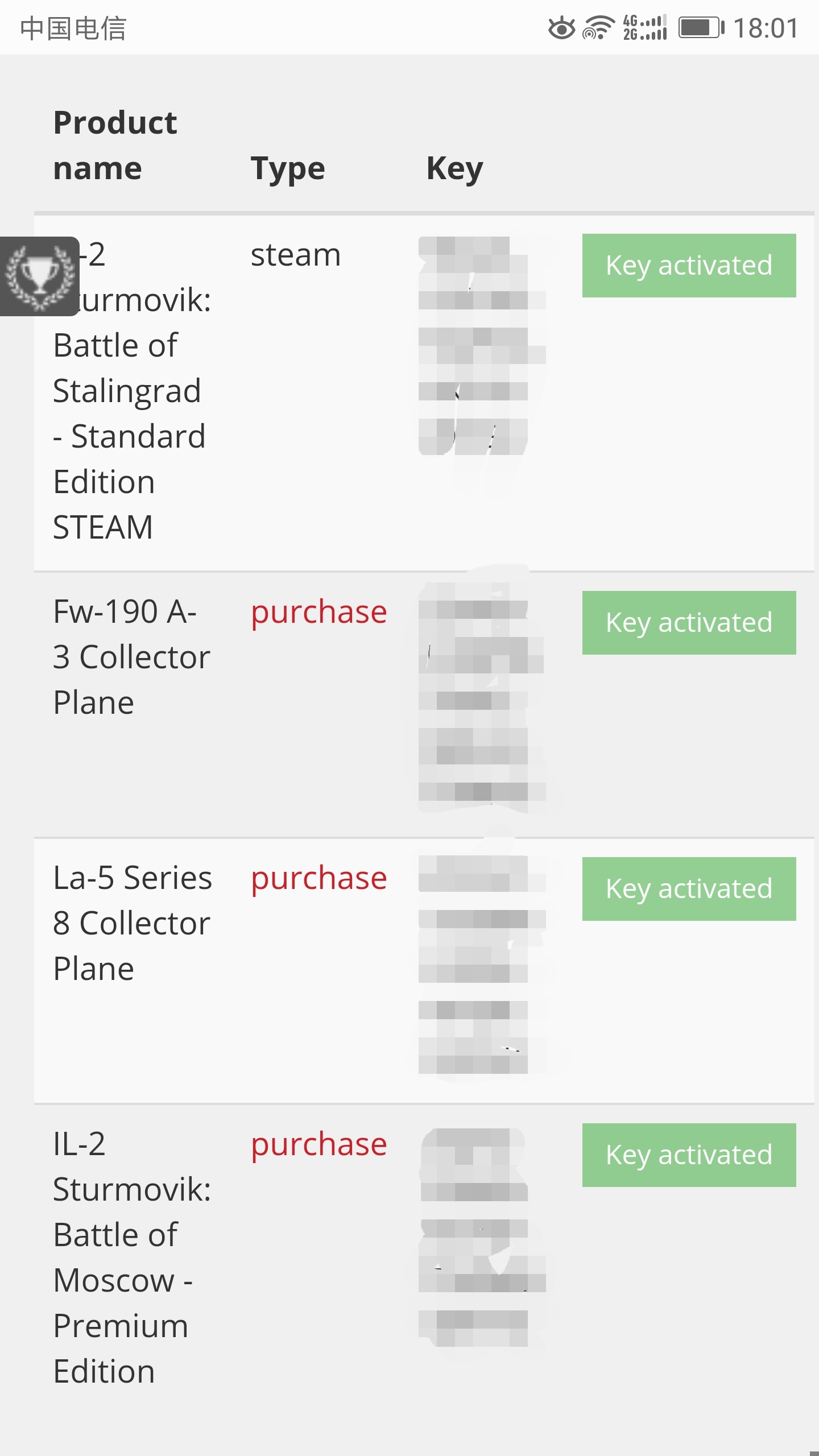This screenshot has width=819, height=1456.
Task: Tap the Wi-Fi status icon
Action: coord(598,28)
